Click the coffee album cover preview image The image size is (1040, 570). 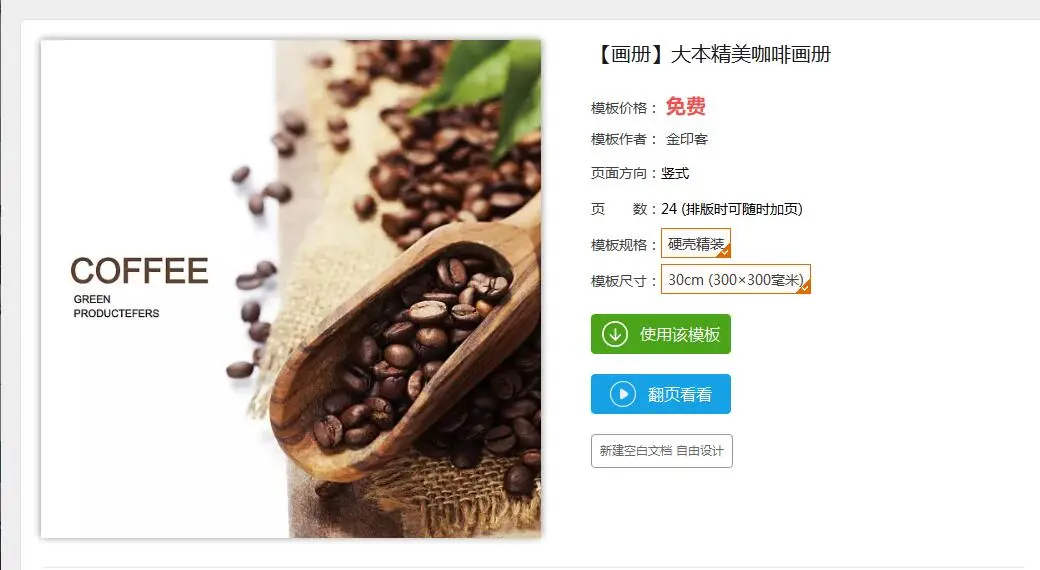291,289
